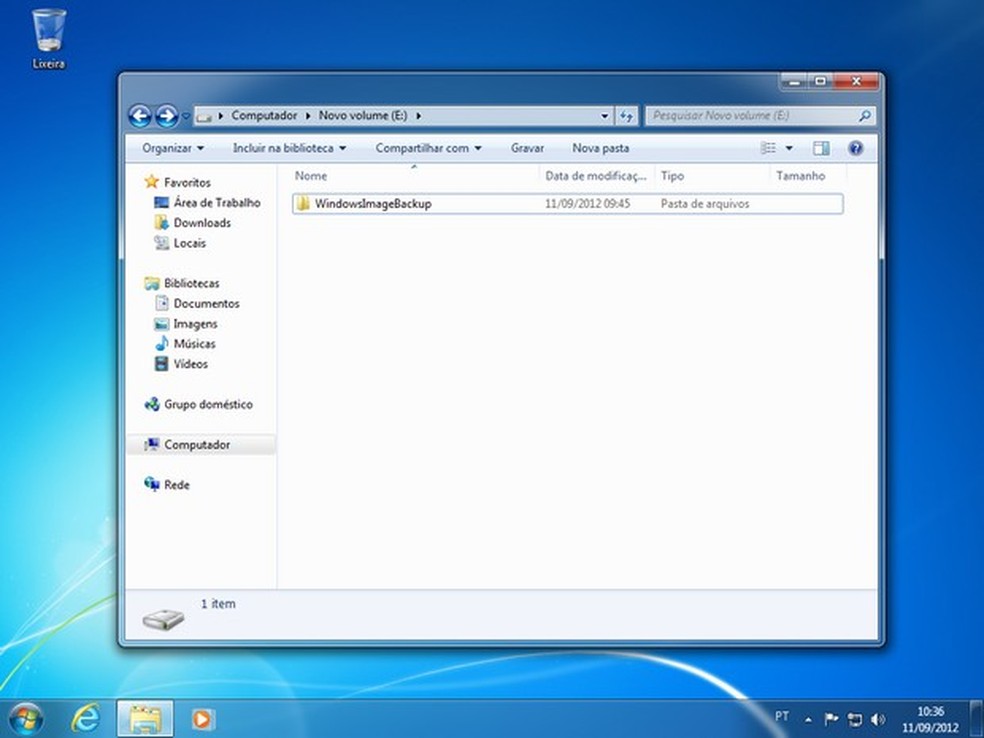Click the Nova pasta button

pos(600,148)
